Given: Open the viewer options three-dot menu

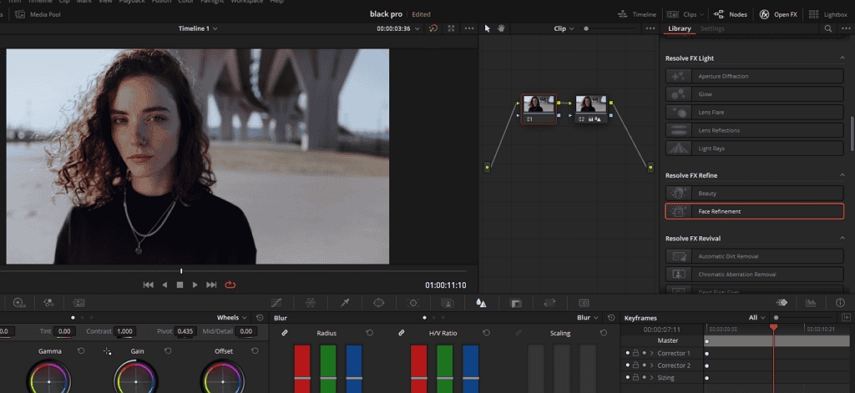Looking at the screenshot, I should (469, 28).
